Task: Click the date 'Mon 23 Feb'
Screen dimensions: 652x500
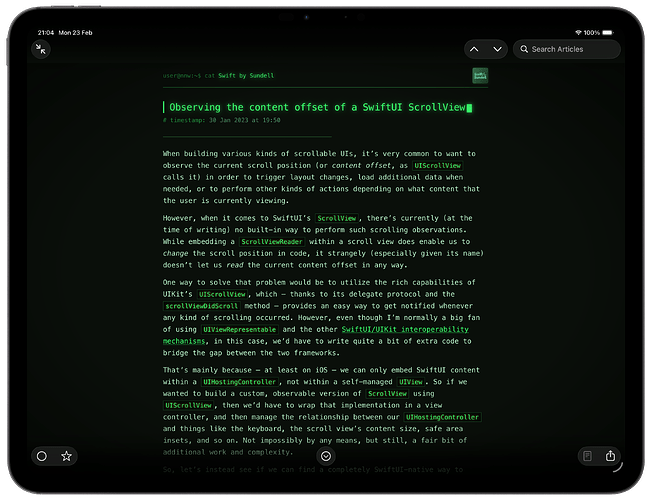Action: point(75,32)
